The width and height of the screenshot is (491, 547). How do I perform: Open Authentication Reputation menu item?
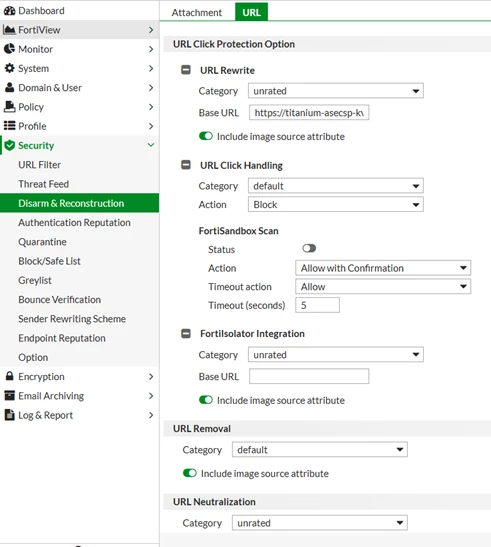click(x=74, y=223)
